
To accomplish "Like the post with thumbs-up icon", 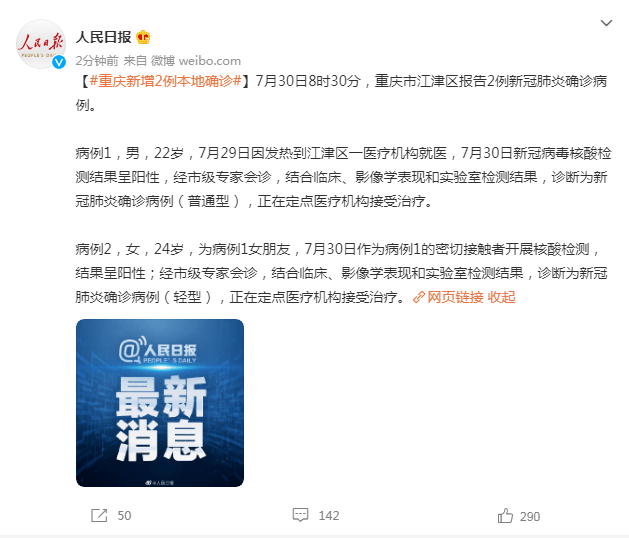I will pyautogui.click(x=505, y=516).
